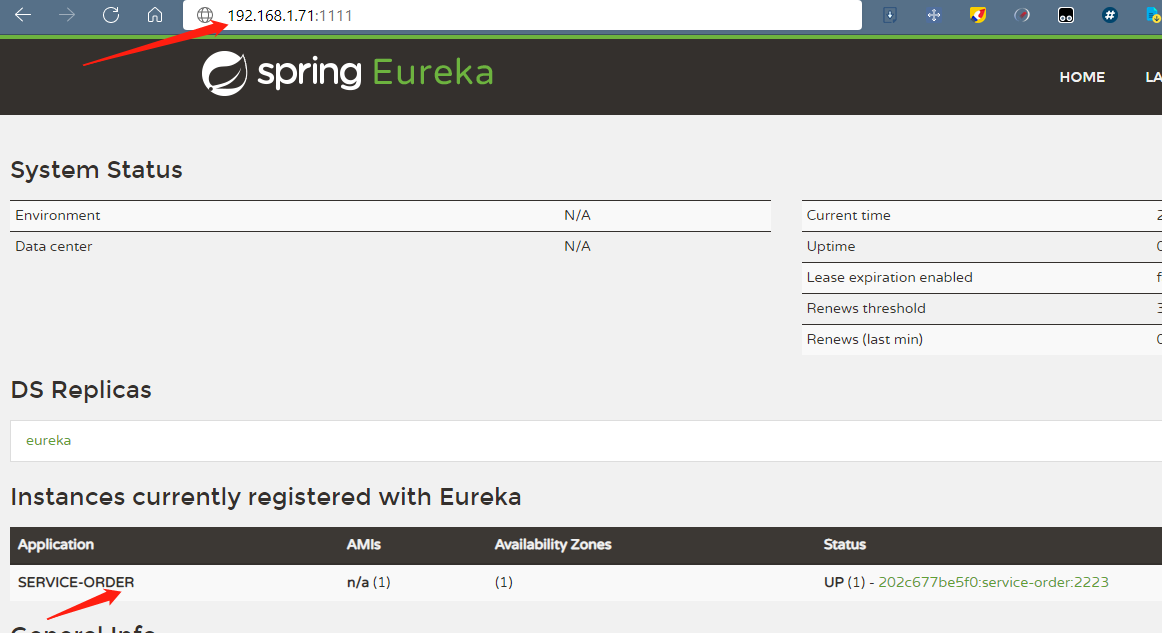Click the browser forward arrow
Image resolution: width=1162 pixels, height=633 pixels.
coord(67,15)
